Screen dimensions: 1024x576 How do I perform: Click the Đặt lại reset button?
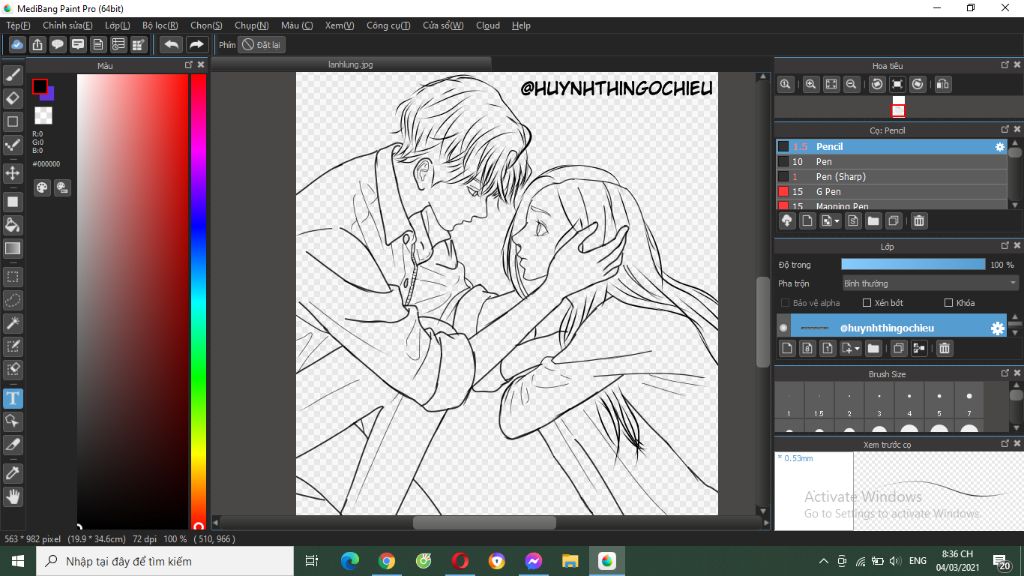coord(261,44)
